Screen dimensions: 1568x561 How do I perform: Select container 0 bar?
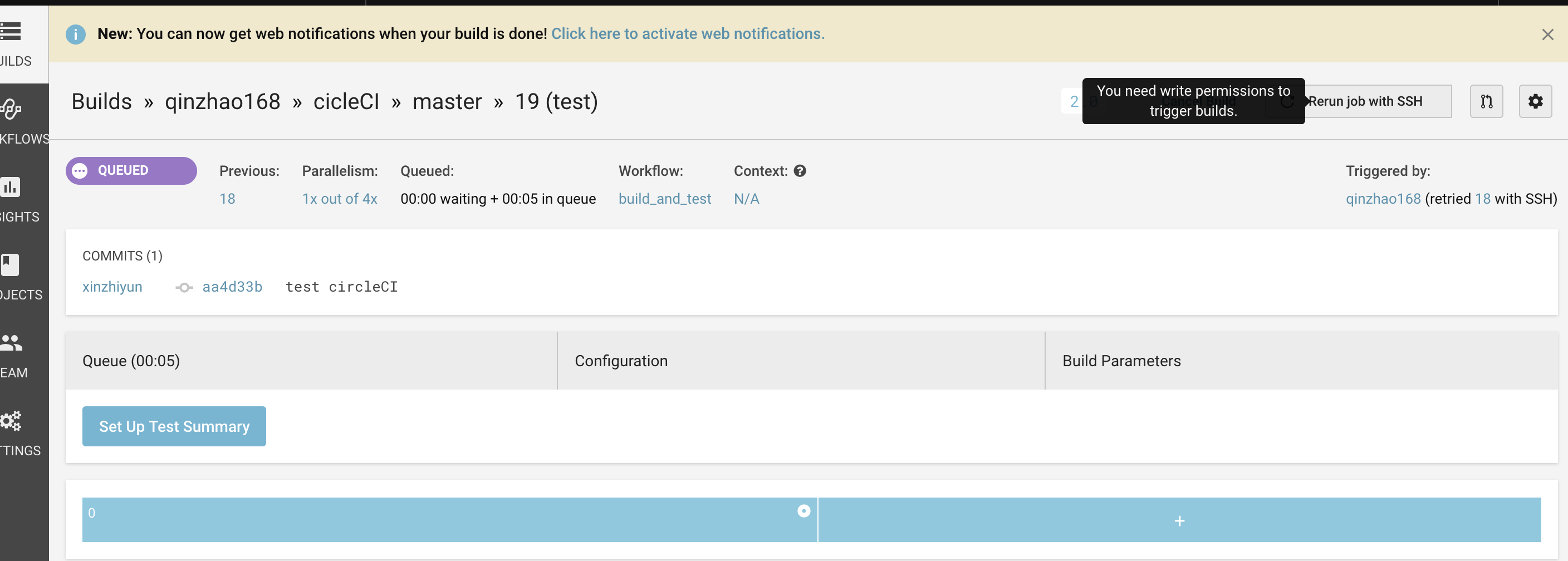tap(450, 520)
